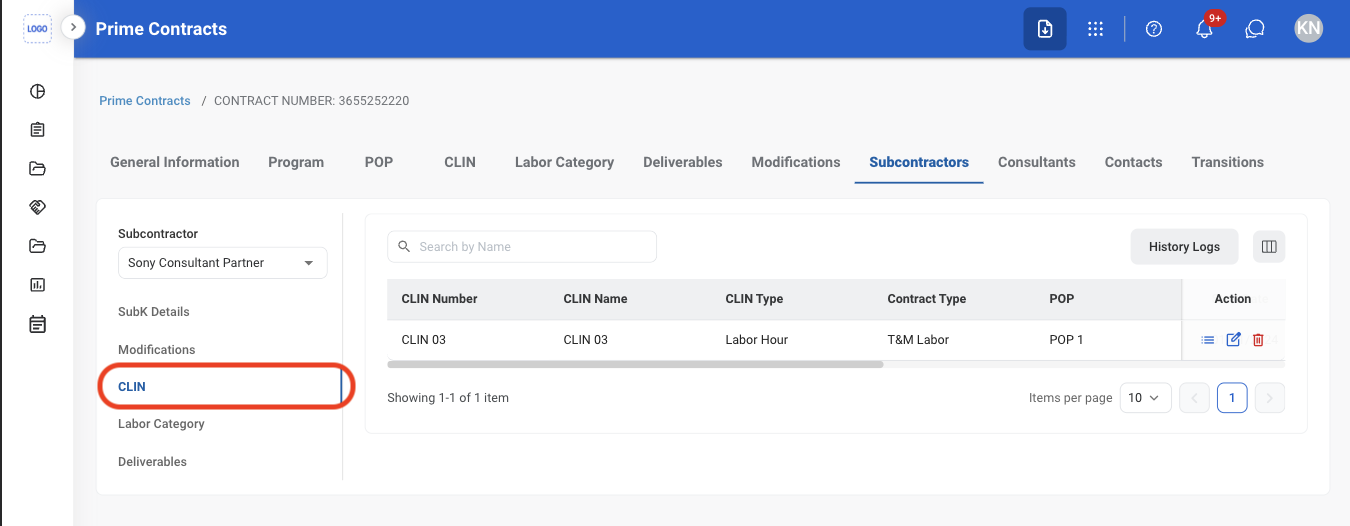Edit the CLIN 03 row
This screenshot has height=526, width=1350.
1233,340
